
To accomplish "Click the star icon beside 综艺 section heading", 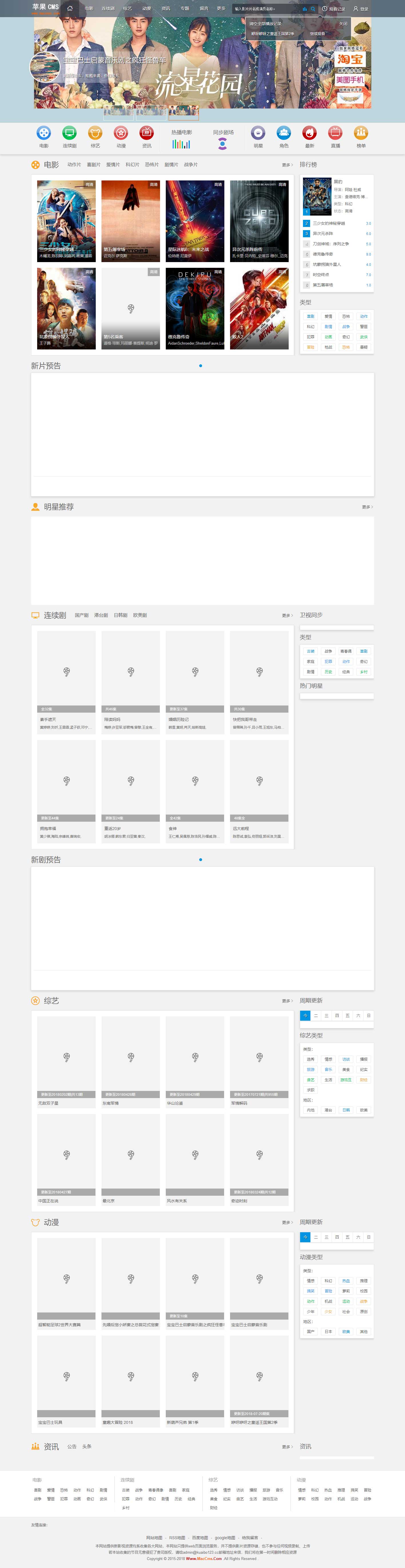I will [x=35, y=1001].
